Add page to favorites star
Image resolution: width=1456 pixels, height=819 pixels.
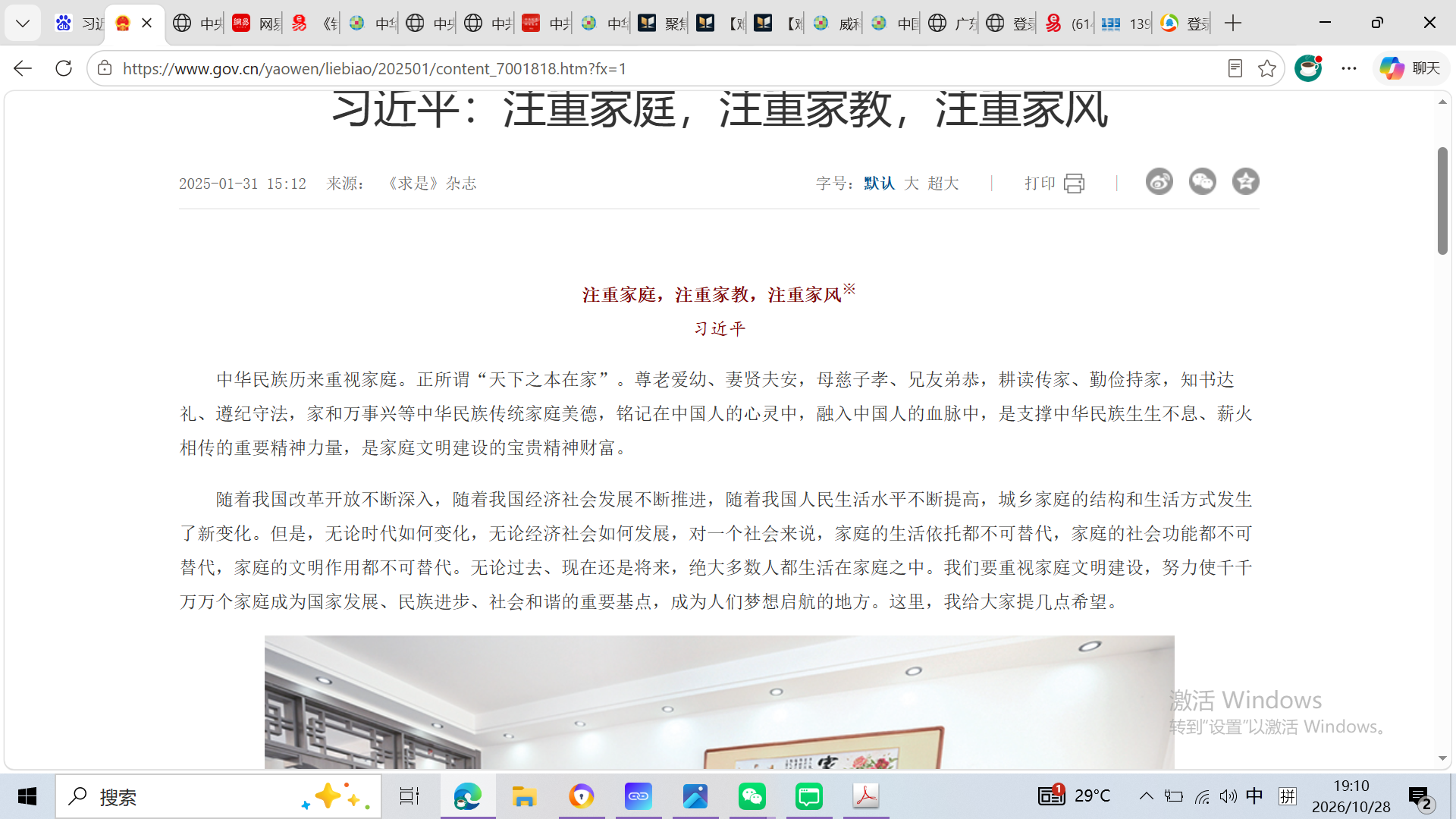[x=1266, y=68]
